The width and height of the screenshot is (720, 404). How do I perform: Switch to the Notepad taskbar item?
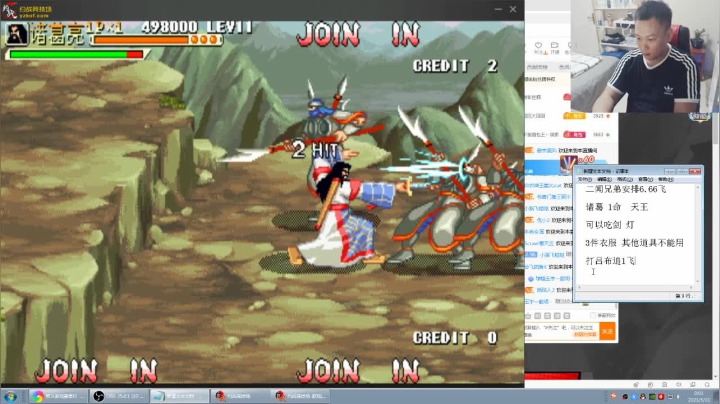180,396
